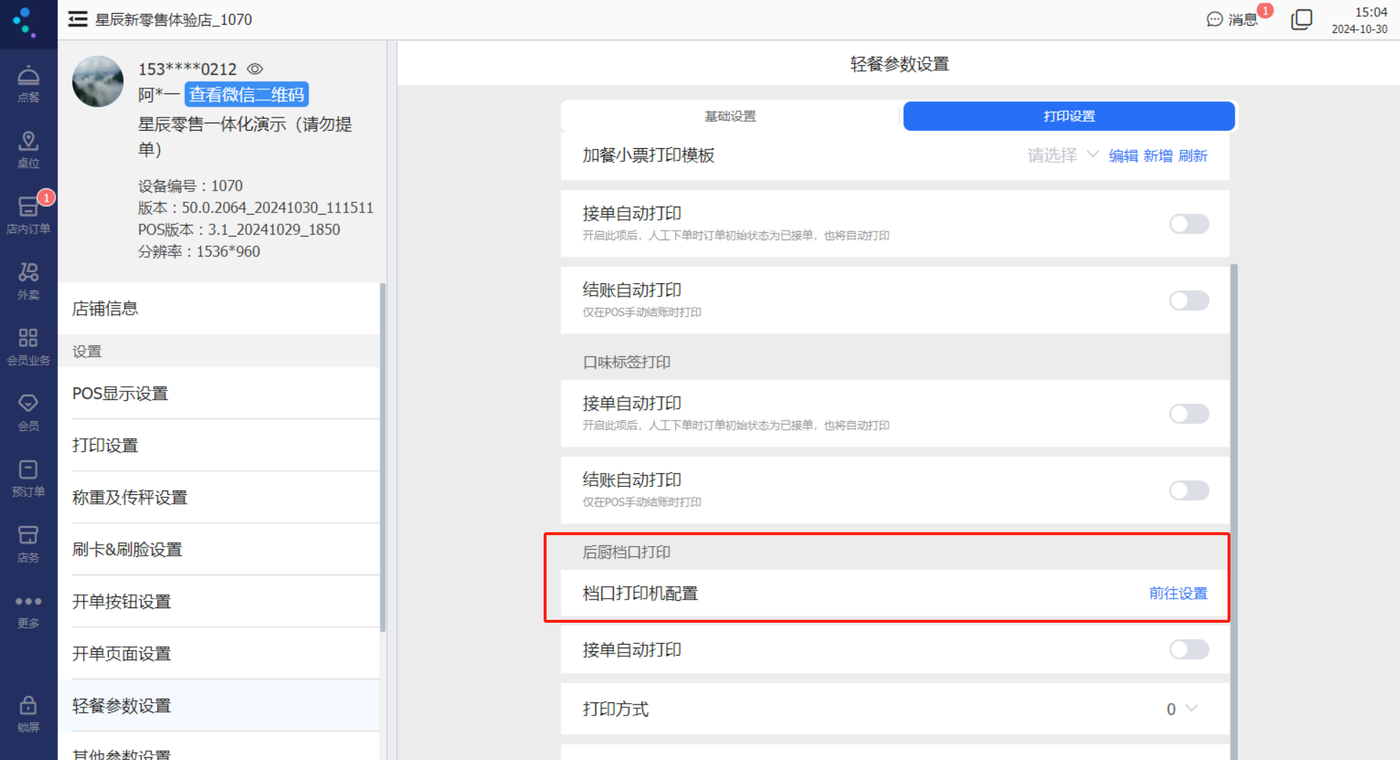Click 查看微信二维码 button
This screenshot has height=760, width=1400.
247,95
